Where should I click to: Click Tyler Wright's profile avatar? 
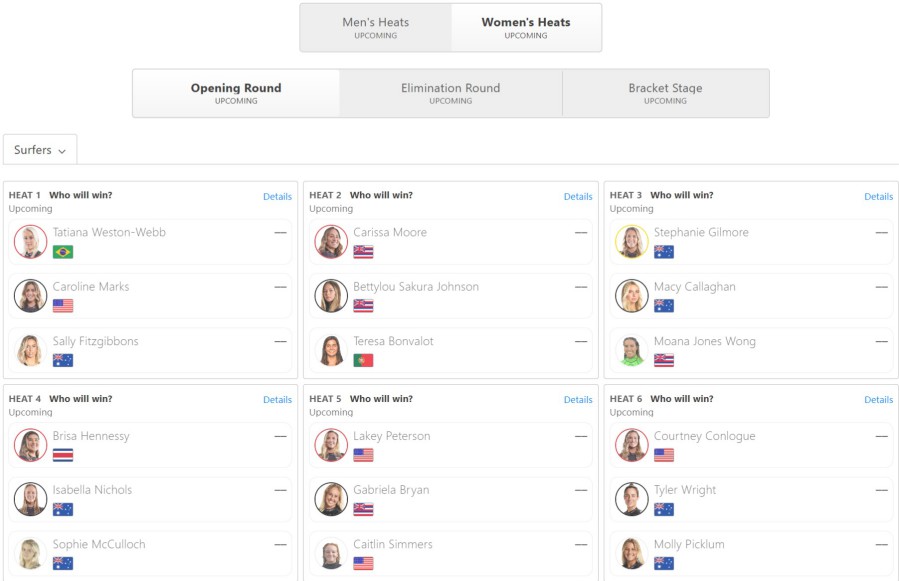pos(631,499)
